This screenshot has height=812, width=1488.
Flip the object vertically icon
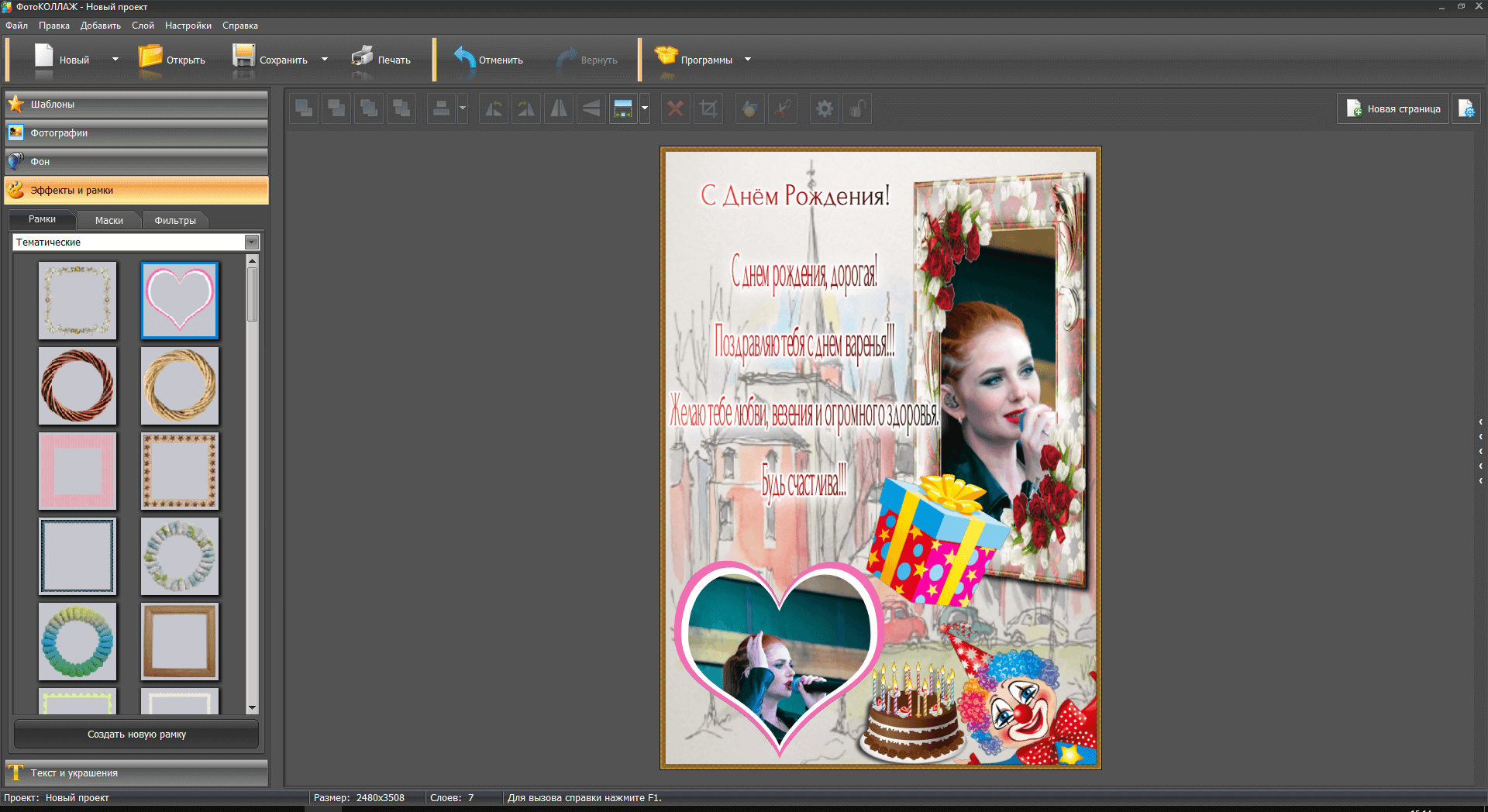click(x=591, y=108)
